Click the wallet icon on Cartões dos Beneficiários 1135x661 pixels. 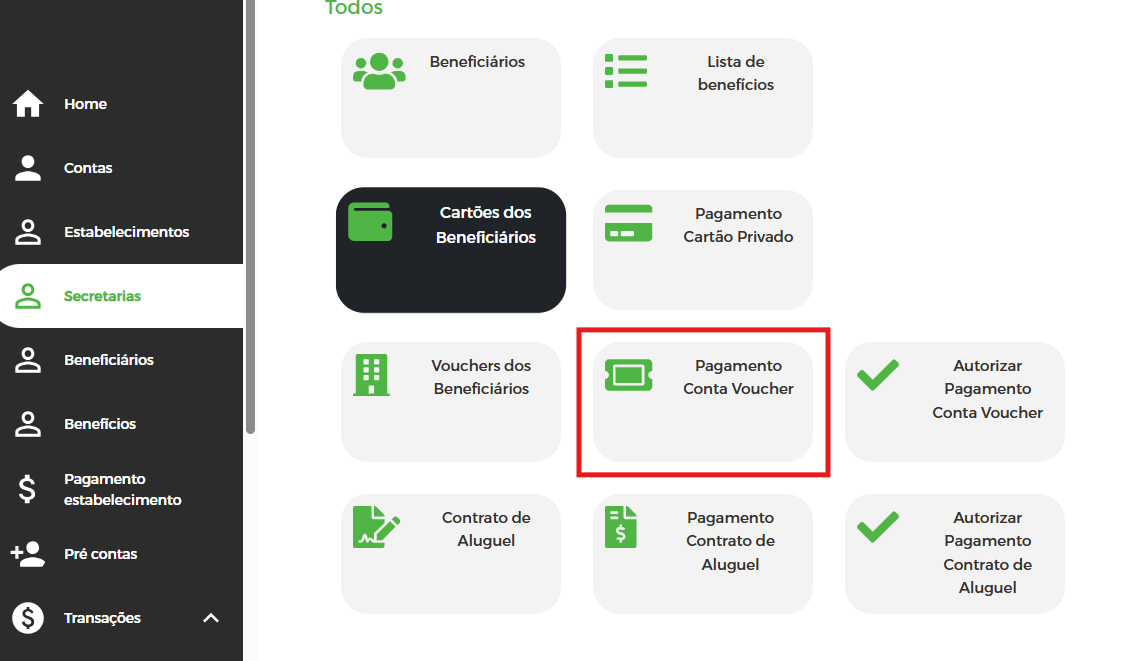(x=370, y=222)
